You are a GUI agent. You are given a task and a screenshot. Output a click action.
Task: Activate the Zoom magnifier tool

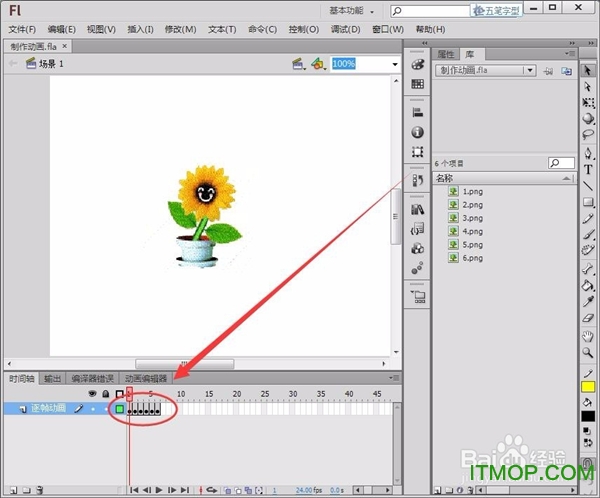[588, 352]
